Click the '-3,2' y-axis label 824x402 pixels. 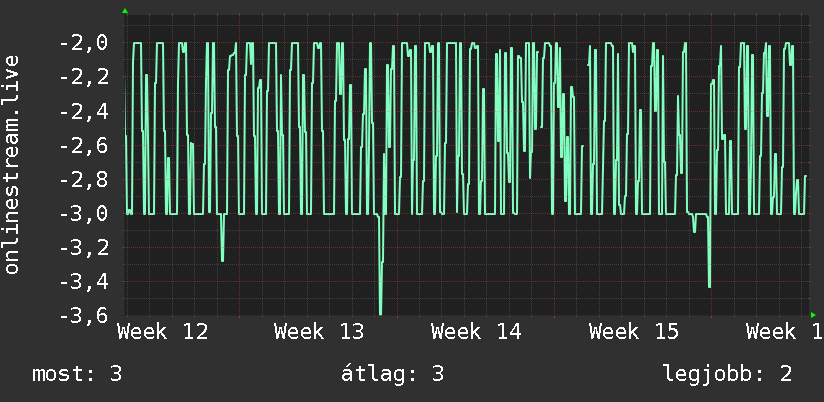(x=83, y=248)
